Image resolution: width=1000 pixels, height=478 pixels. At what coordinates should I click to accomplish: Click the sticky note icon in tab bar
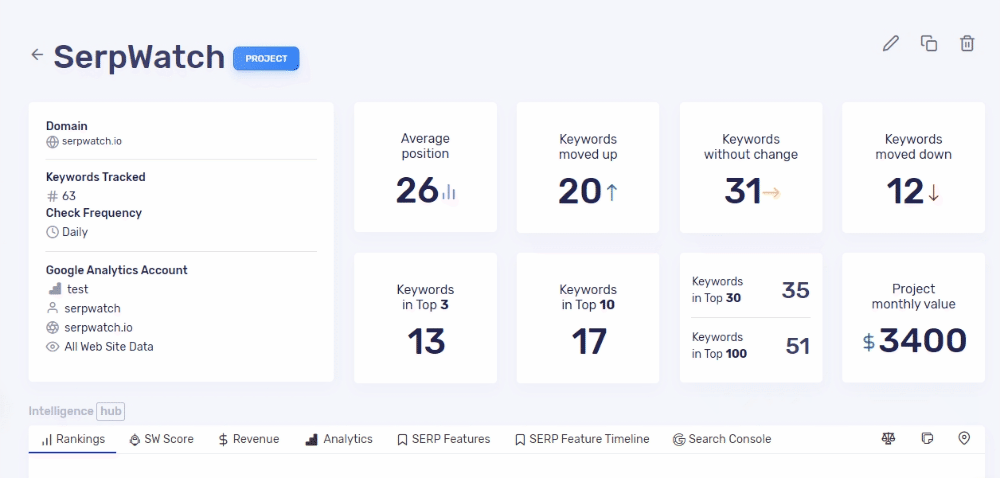tap(927, 438)
